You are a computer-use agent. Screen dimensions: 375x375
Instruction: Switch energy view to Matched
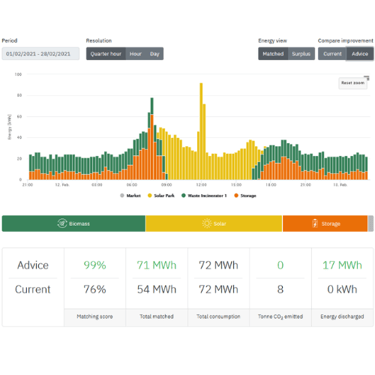(x=273, y=54)
